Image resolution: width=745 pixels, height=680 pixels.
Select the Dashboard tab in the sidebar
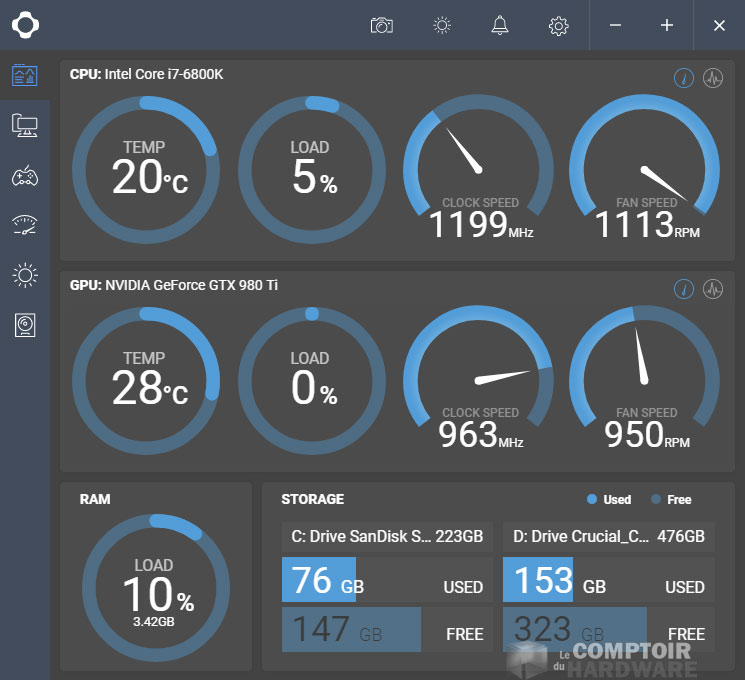tap(25, 75)
